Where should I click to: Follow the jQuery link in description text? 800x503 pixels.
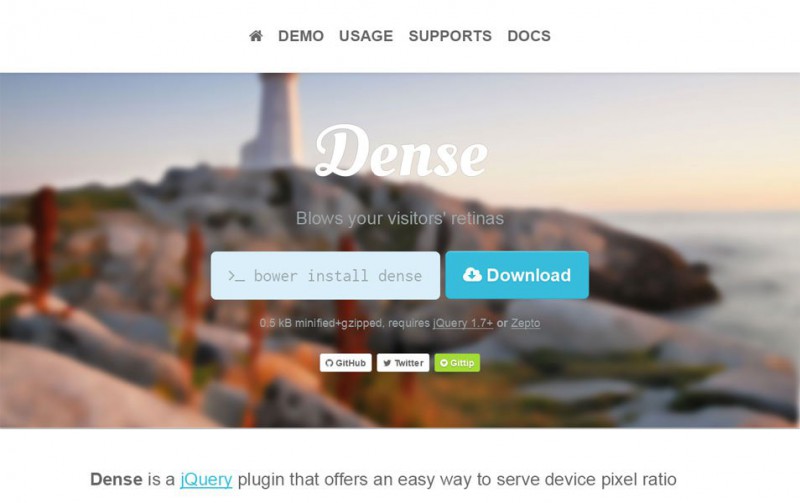[206, 480]
